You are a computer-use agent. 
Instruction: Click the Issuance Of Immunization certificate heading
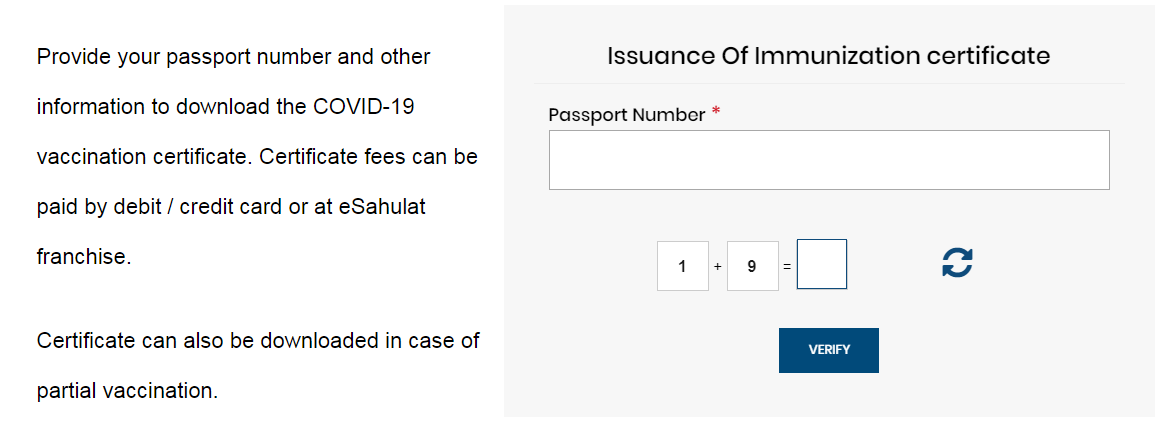[829, 55]
